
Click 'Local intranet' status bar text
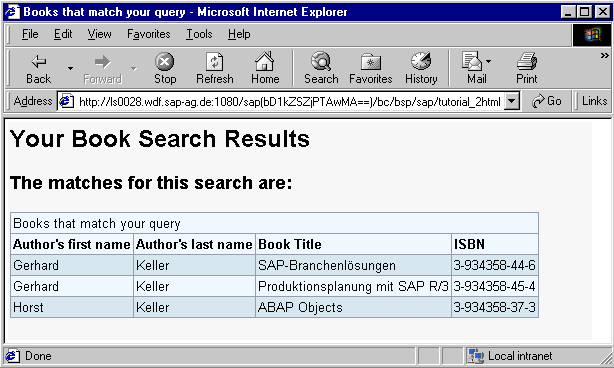[x=520, y=356]
